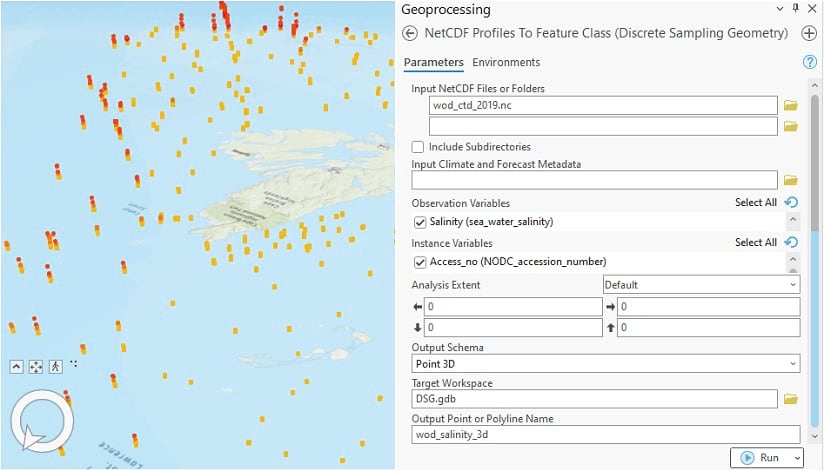Click the navigator first-person walk icon
Viewport: 824px width, 470px height.
(56, 367)
